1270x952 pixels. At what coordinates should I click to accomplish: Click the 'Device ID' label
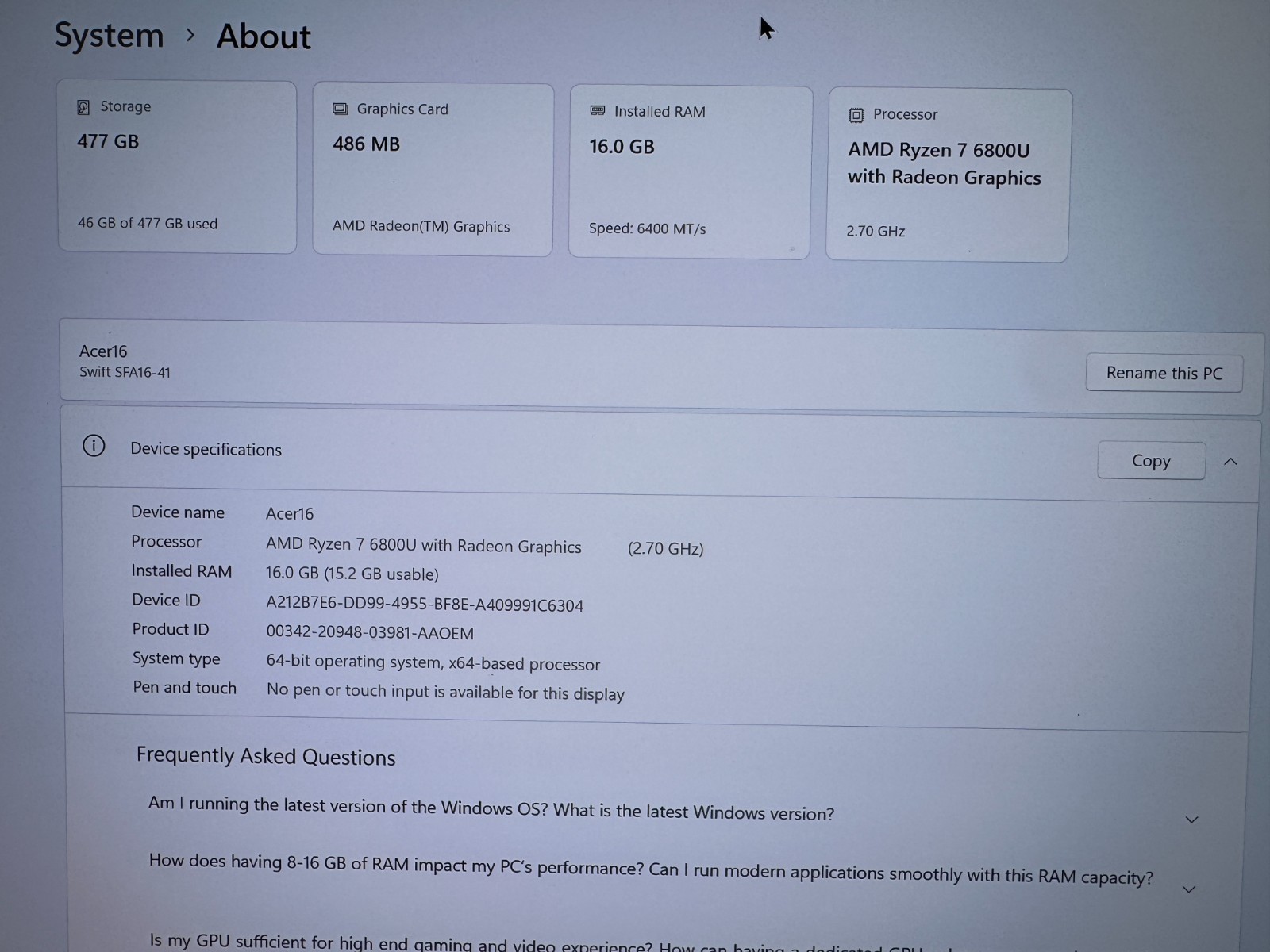click(166, 600)
